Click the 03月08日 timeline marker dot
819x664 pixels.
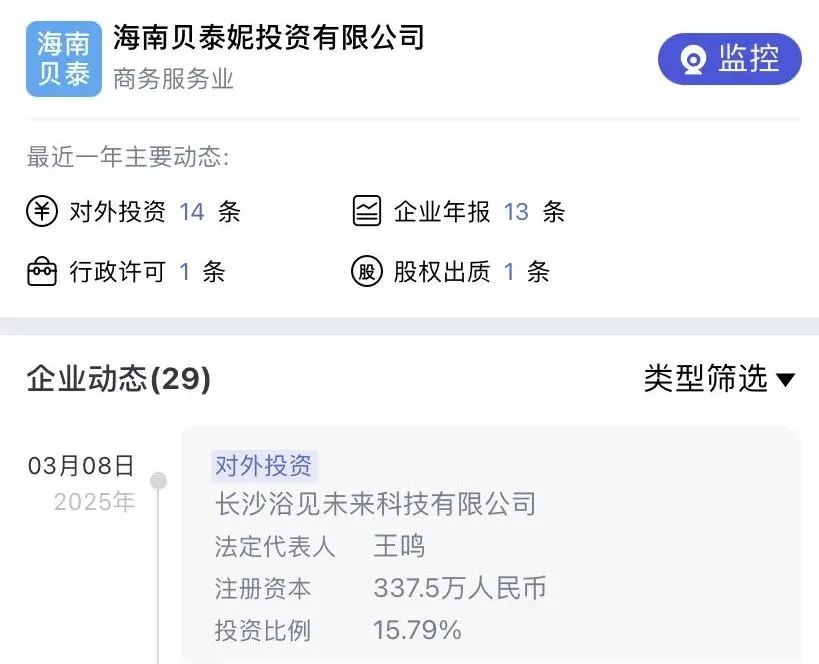(x=159, y=481)
